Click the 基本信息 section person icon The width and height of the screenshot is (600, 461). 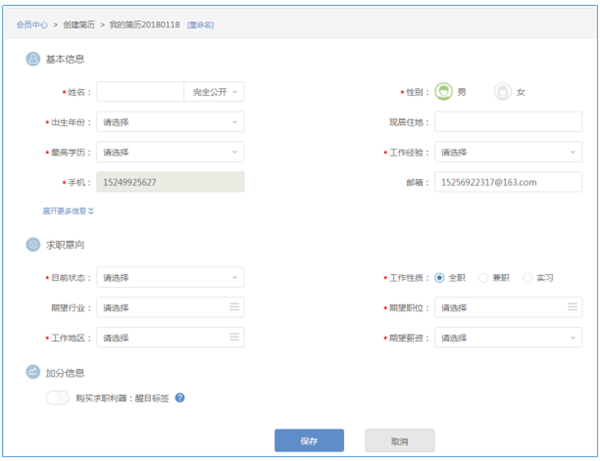click(33, 59)
